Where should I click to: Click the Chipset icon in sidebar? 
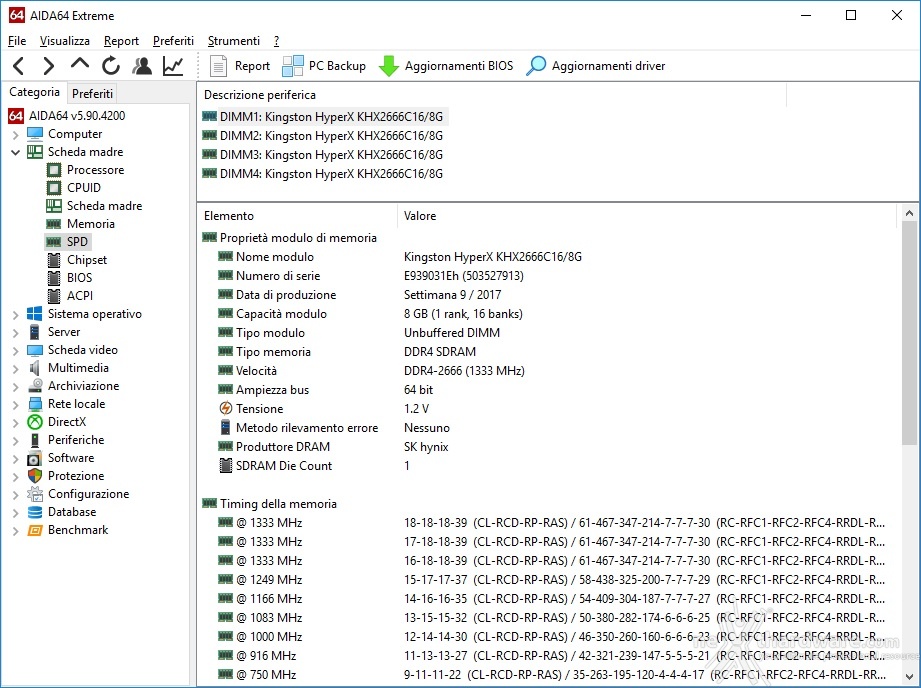[x=53, y=260]
